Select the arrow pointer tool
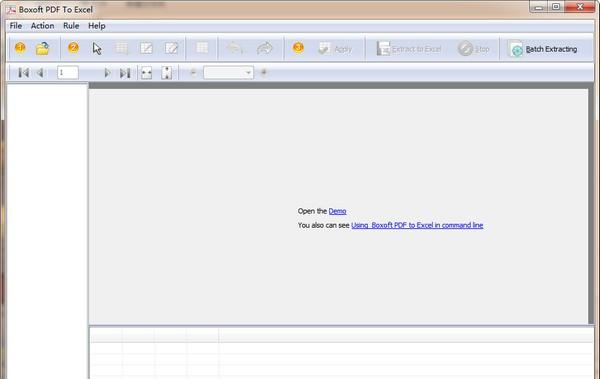Screen dimensions: 600x379 coord(97,49)
